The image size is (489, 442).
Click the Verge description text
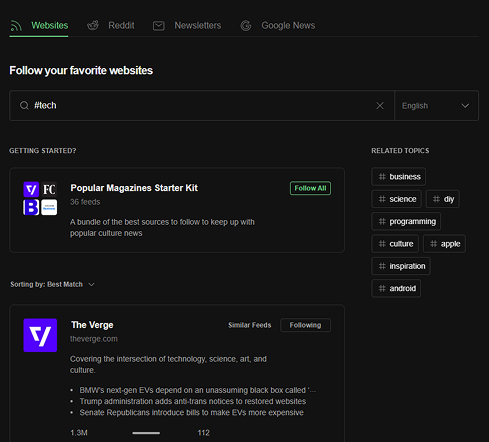pos(168,364)
